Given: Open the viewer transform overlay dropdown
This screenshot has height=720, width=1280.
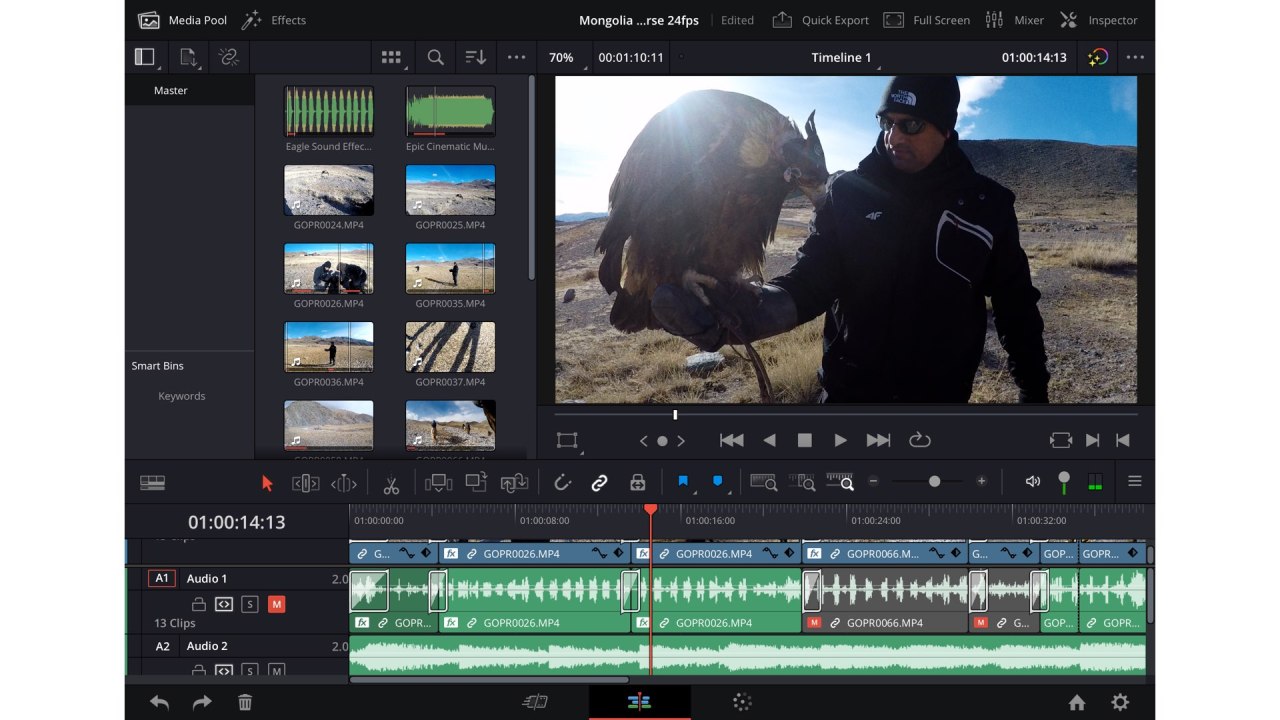Looking at the screenshot, I should click(x=568, y=441).
